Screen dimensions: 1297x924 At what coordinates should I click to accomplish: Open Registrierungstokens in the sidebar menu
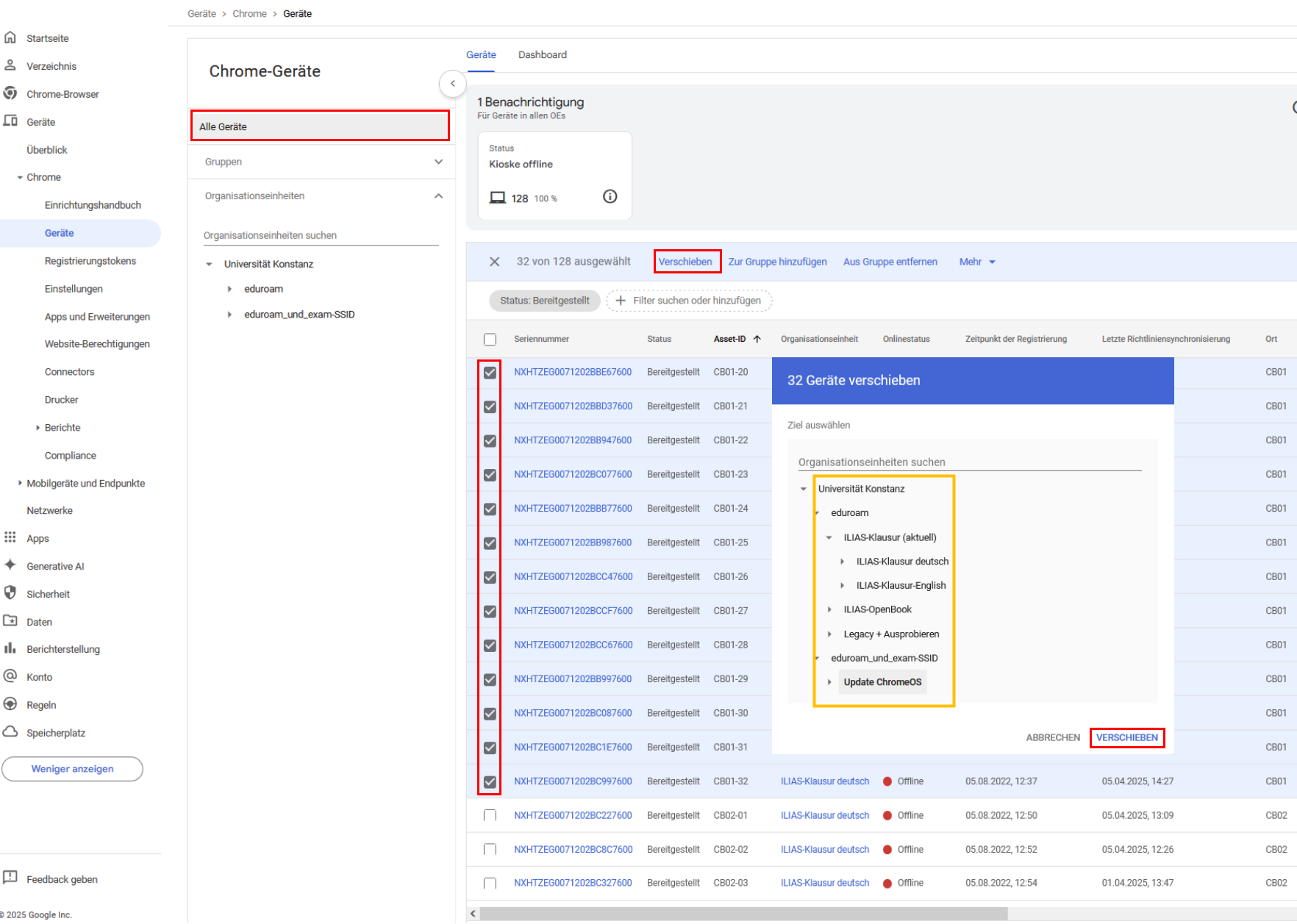point(90,261)
